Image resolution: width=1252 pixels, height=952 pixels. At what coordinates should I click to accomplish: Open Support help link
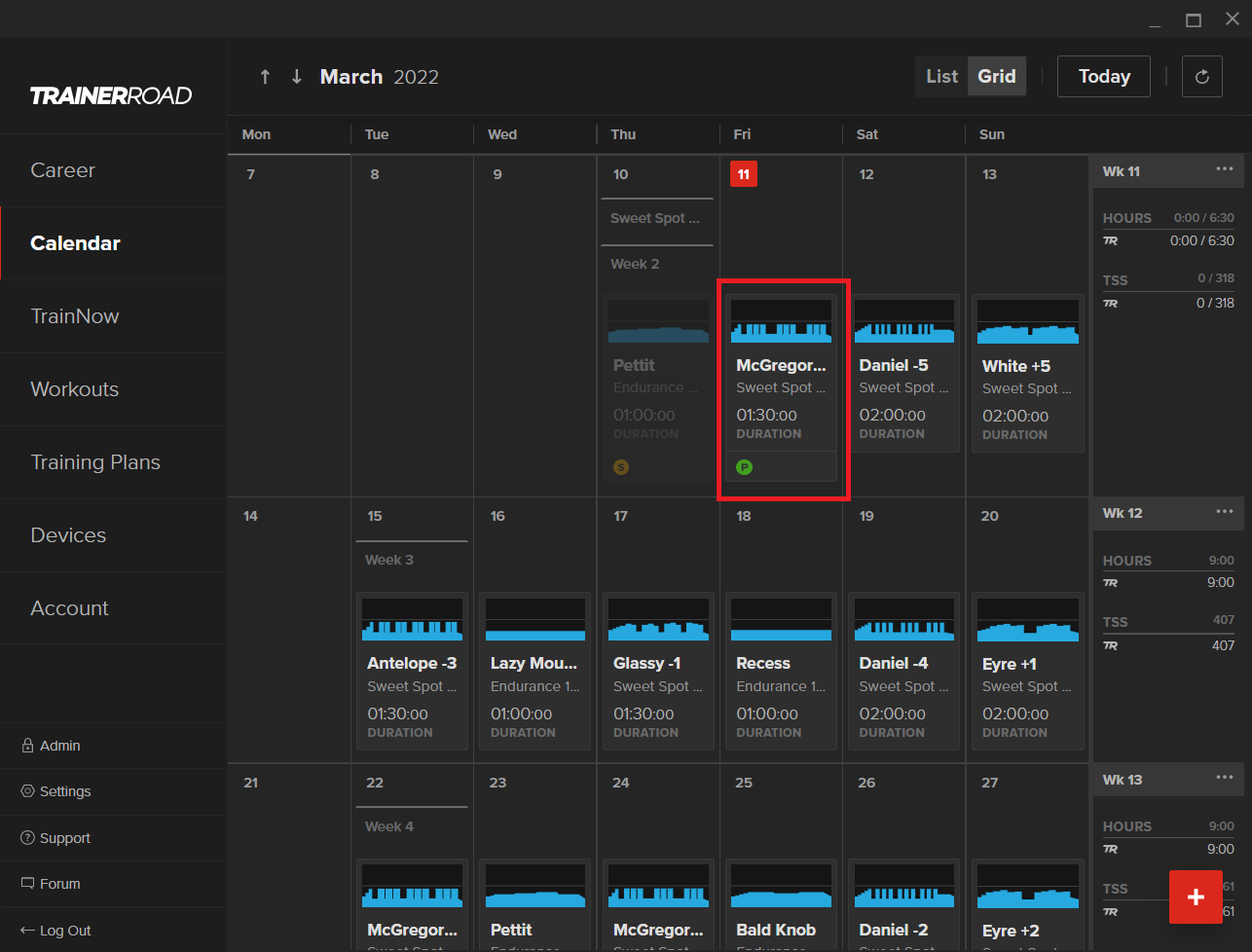pos(55,838)
